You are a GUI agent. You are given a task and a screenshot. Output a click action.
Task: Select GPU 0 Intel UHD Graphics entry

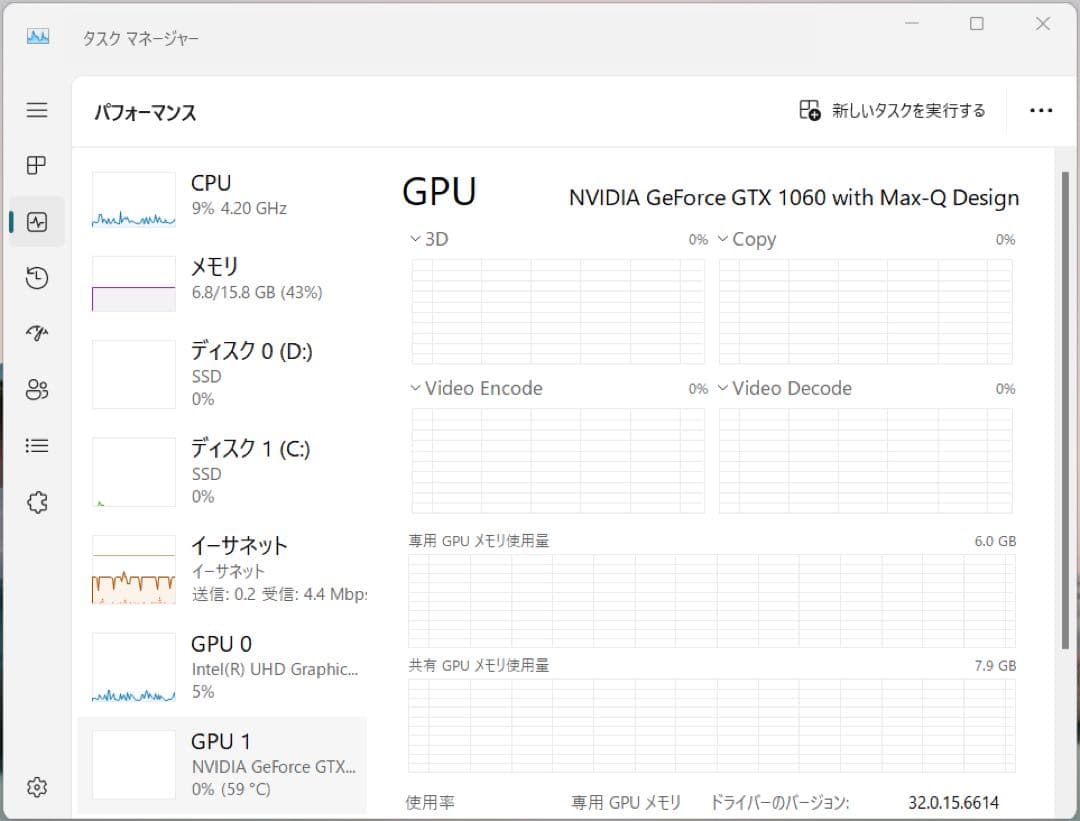222,666
